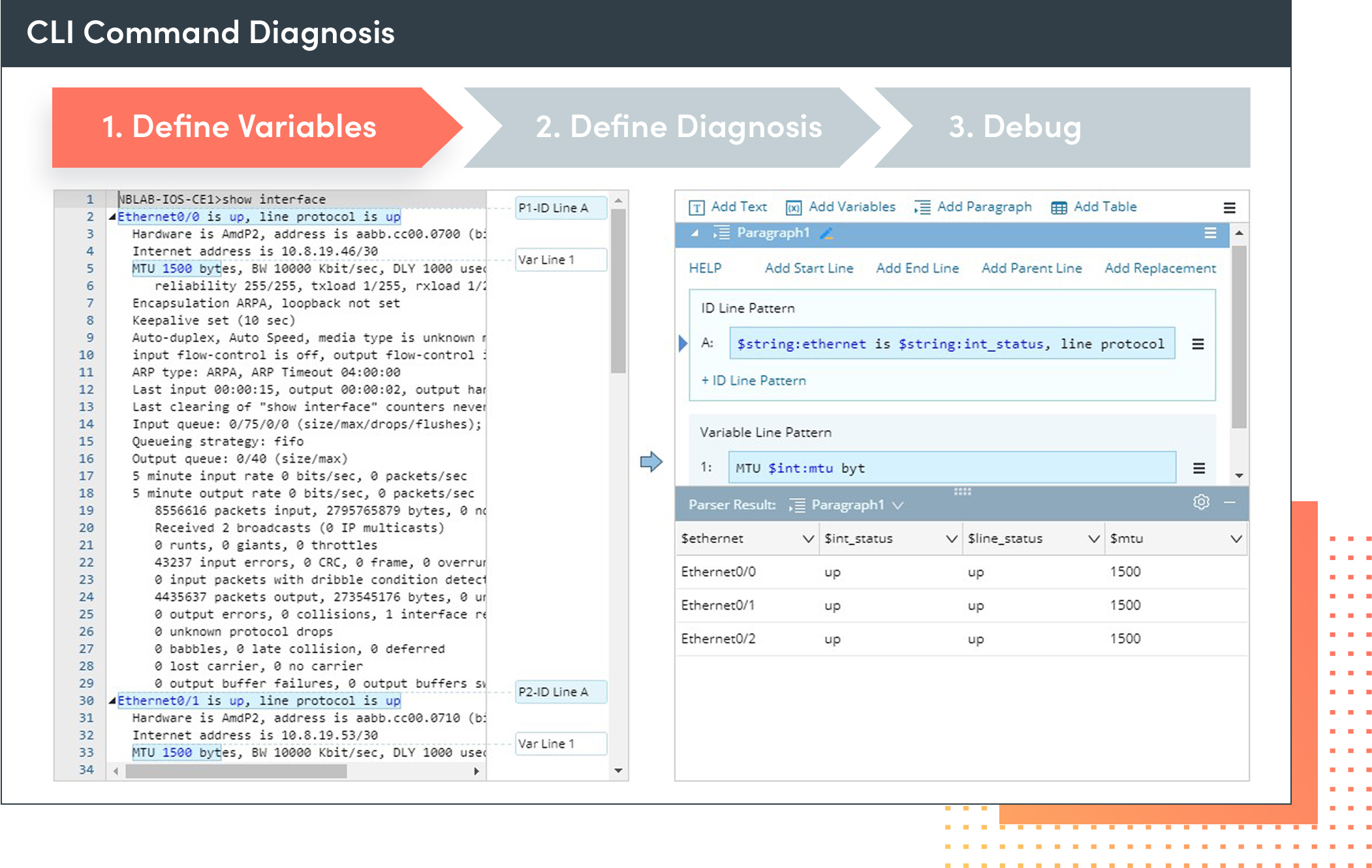This screenshot has width=1372, height=868.
Task: Click the blue arrow to parse
Action: 651,461
